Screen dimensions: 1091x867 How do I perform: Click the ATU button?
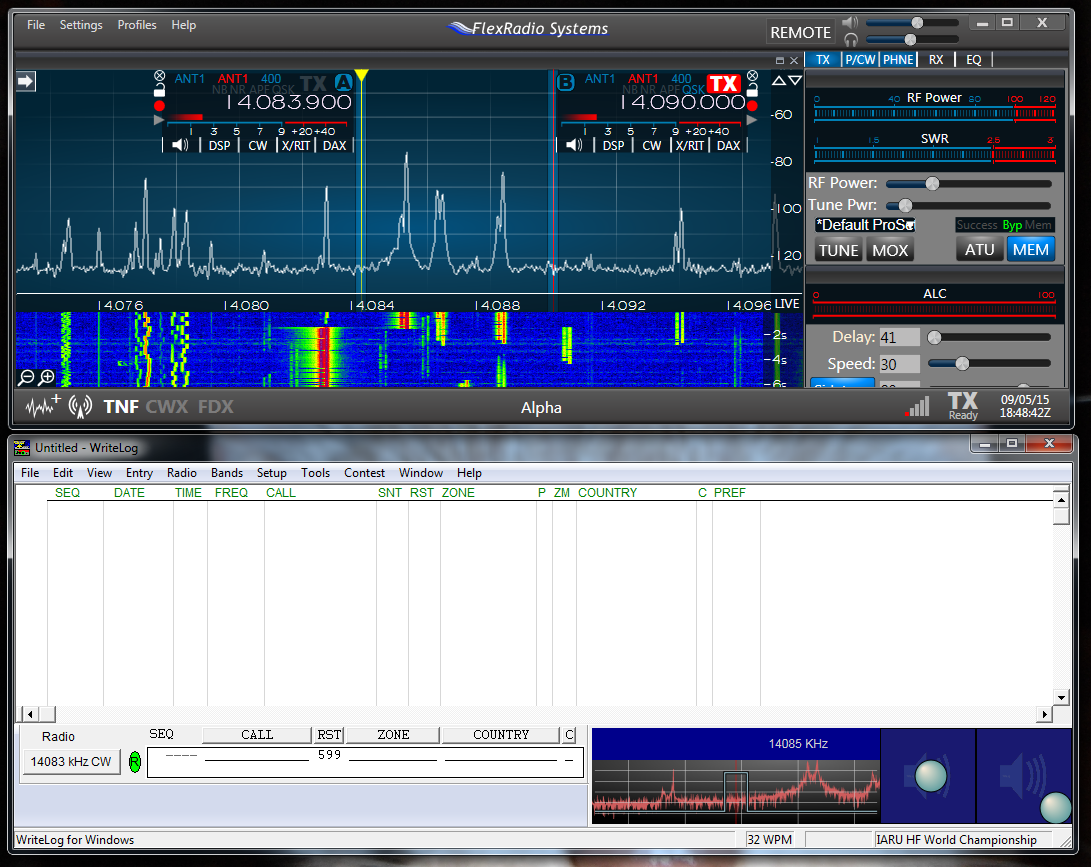(980, 250)
